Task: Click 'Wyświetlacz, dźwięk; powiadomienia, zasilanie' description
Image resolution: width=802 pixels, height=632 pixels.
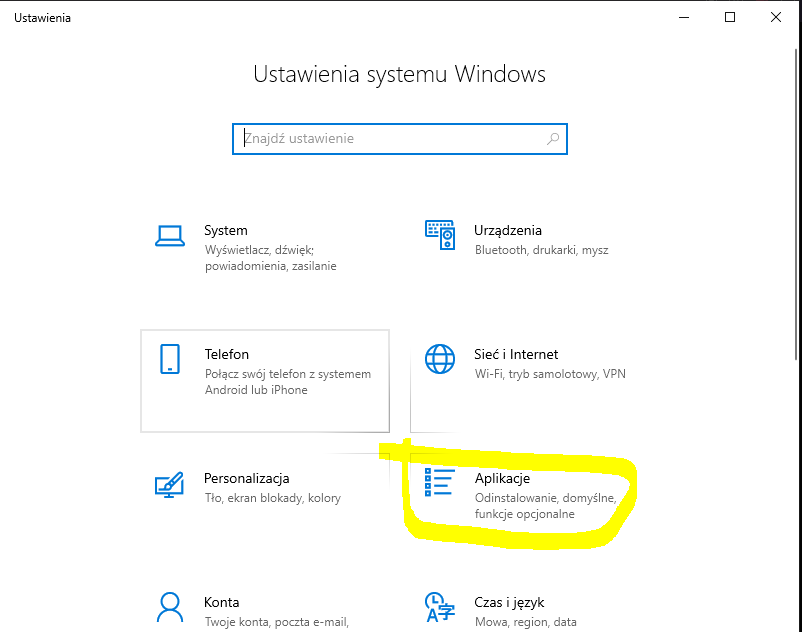Action: tap(271, 258)
